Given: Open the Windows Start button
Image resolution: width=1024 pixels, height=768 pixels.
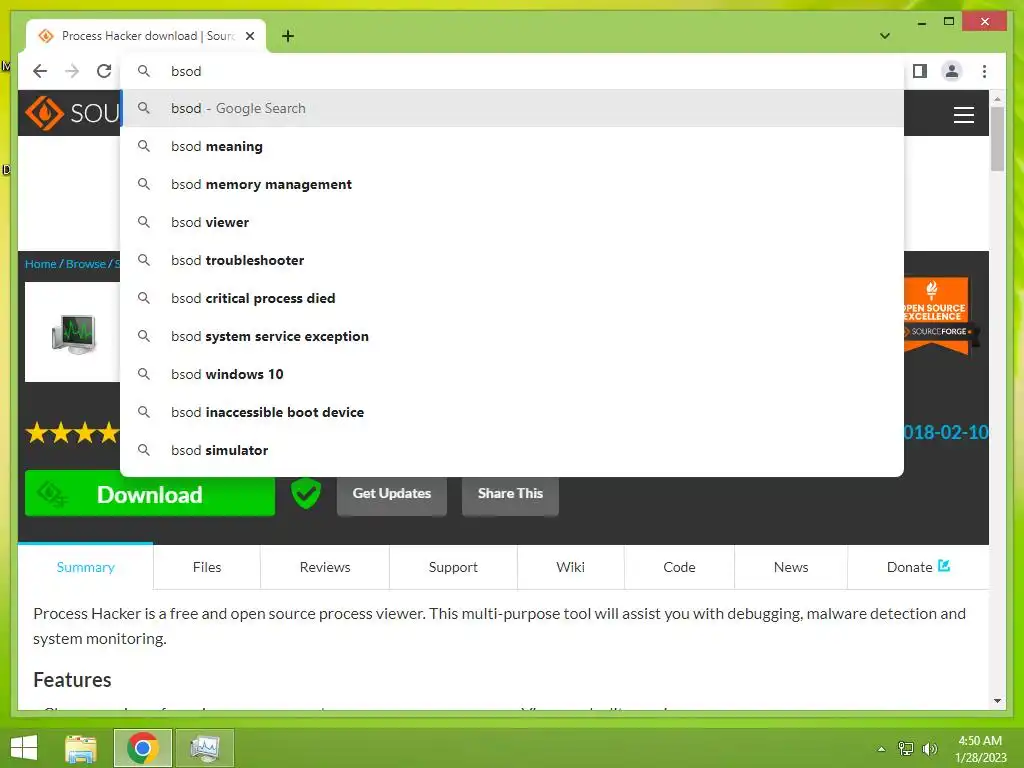Looking at the screenshot, I should pos(24,748).
